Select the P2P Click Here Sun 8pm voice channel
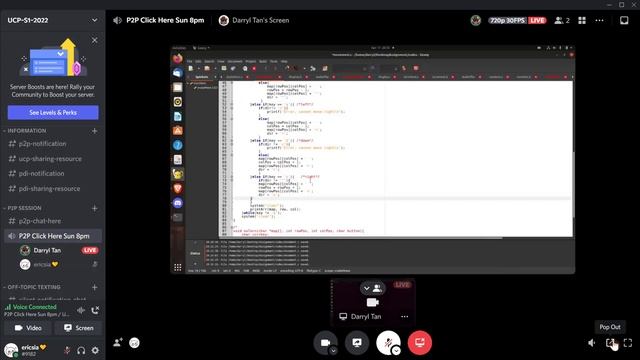The width and height of the screenshot is (640, 360). point(53,236)
